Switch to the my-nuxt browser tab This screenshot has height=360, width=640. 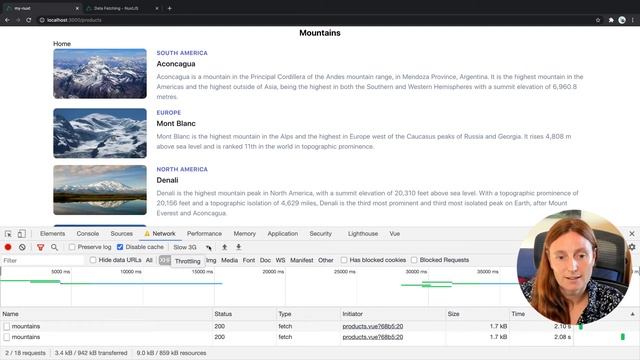pos(41,8)
